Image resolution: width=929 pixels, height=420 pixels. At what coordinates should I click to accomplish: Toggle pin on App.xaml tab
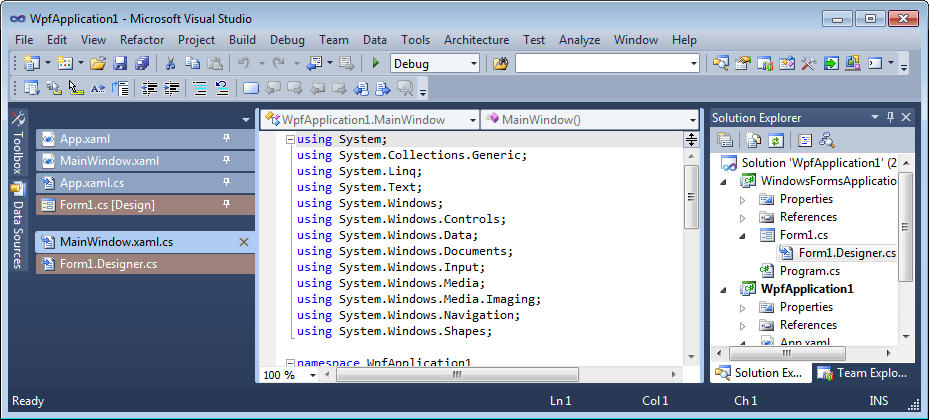(x=226, y=139)
